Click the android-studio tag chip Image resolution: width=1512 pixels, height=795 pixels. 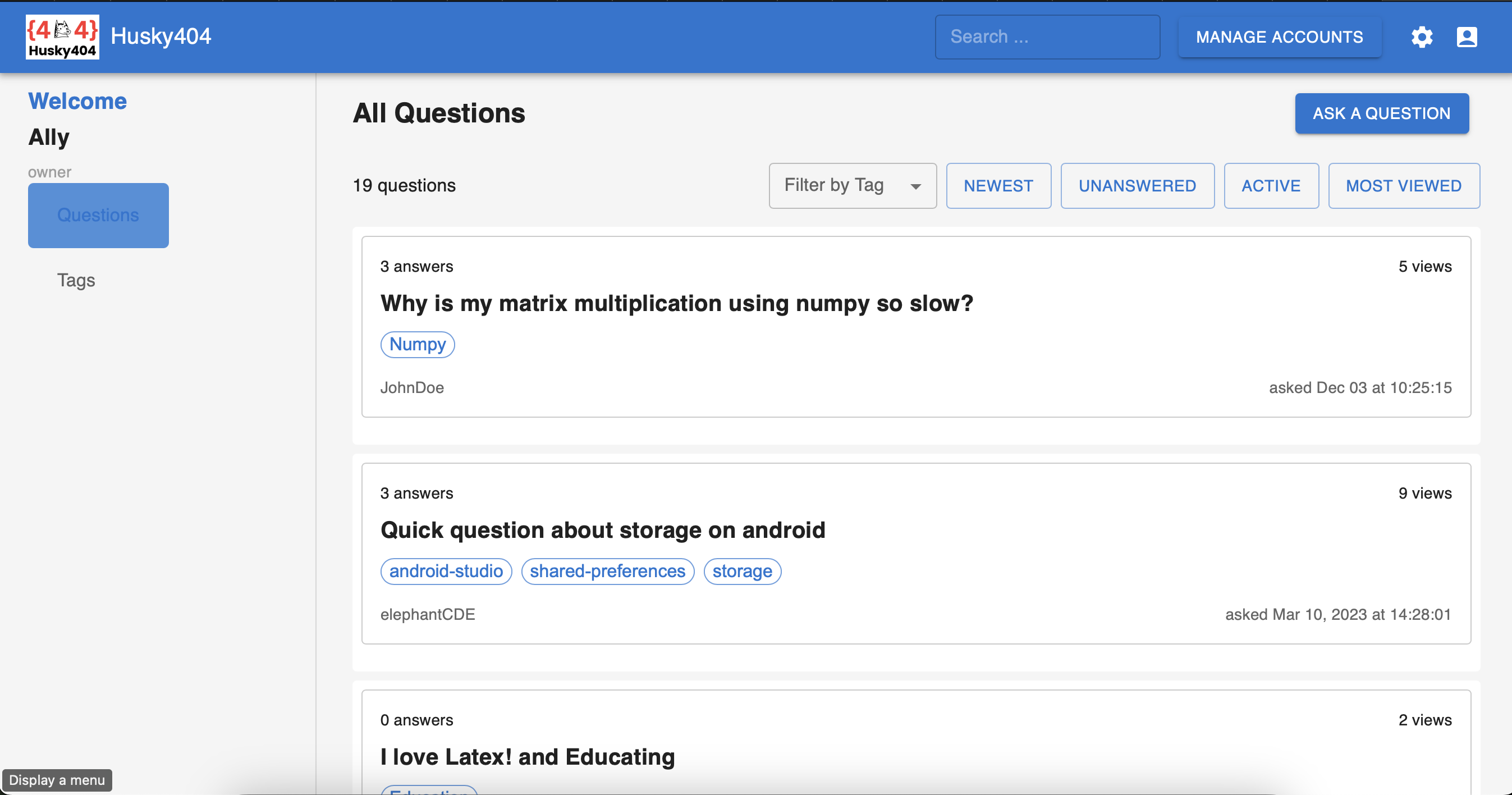[446, 571]
